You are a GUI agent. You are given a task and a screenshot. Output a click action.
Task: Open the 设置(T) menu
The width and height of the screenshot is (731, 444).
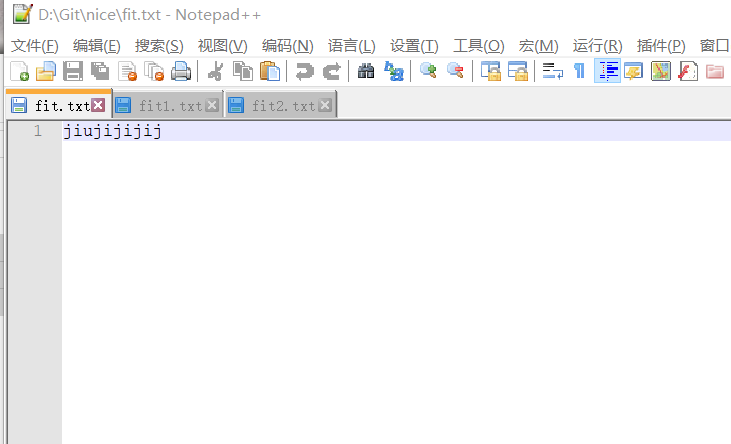414,46
